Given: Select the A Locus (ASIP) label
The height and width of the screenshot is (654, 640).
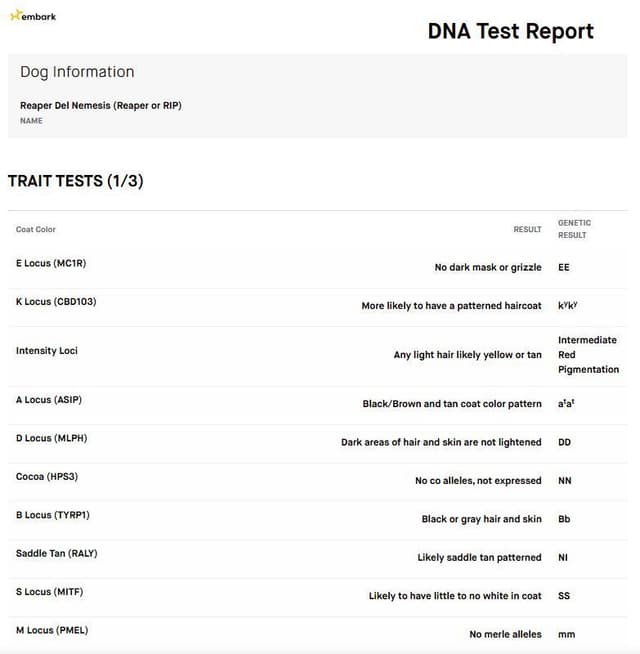Looking at the screenshot, I should coord(49,400).
